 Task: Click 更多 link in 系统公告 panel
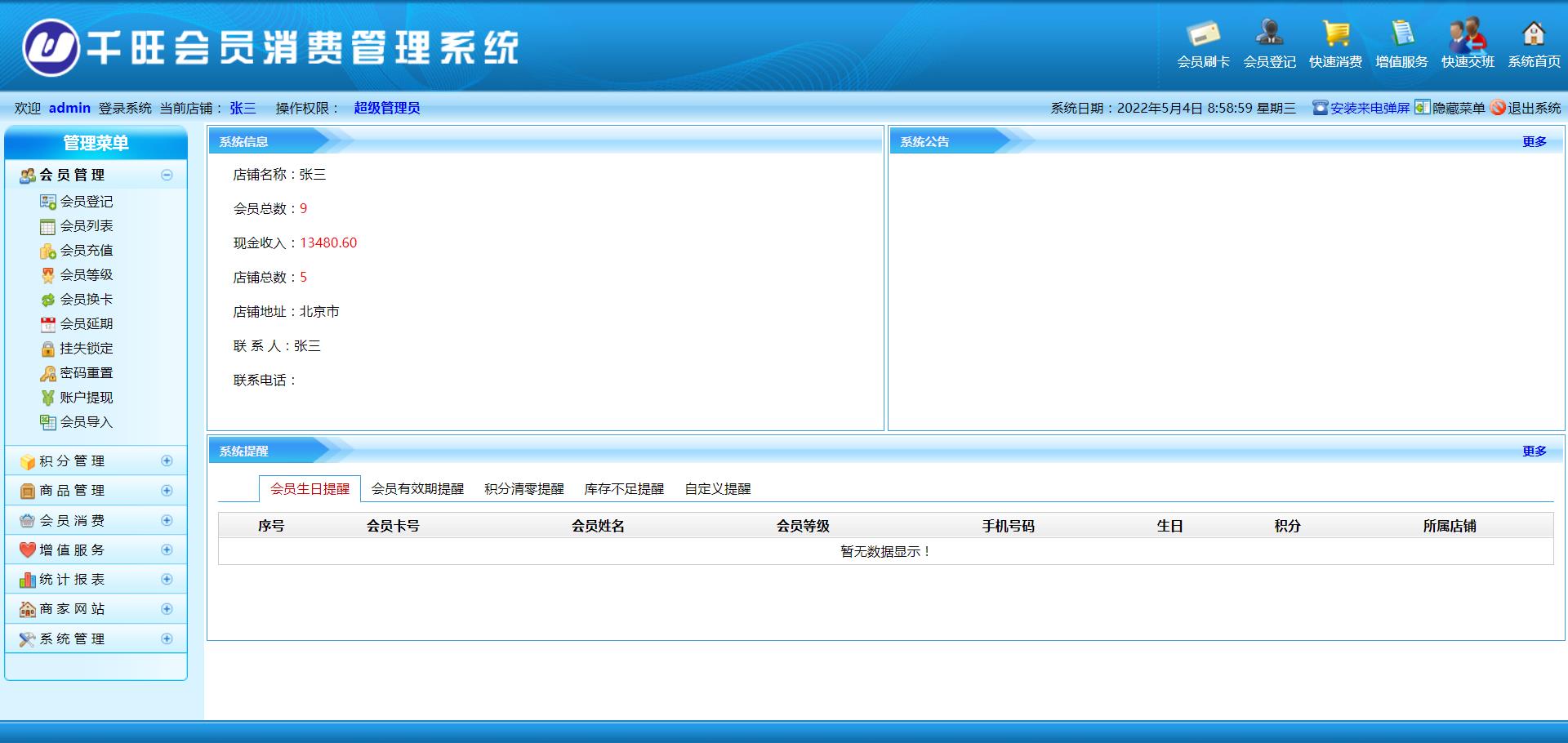(1535, 142)
